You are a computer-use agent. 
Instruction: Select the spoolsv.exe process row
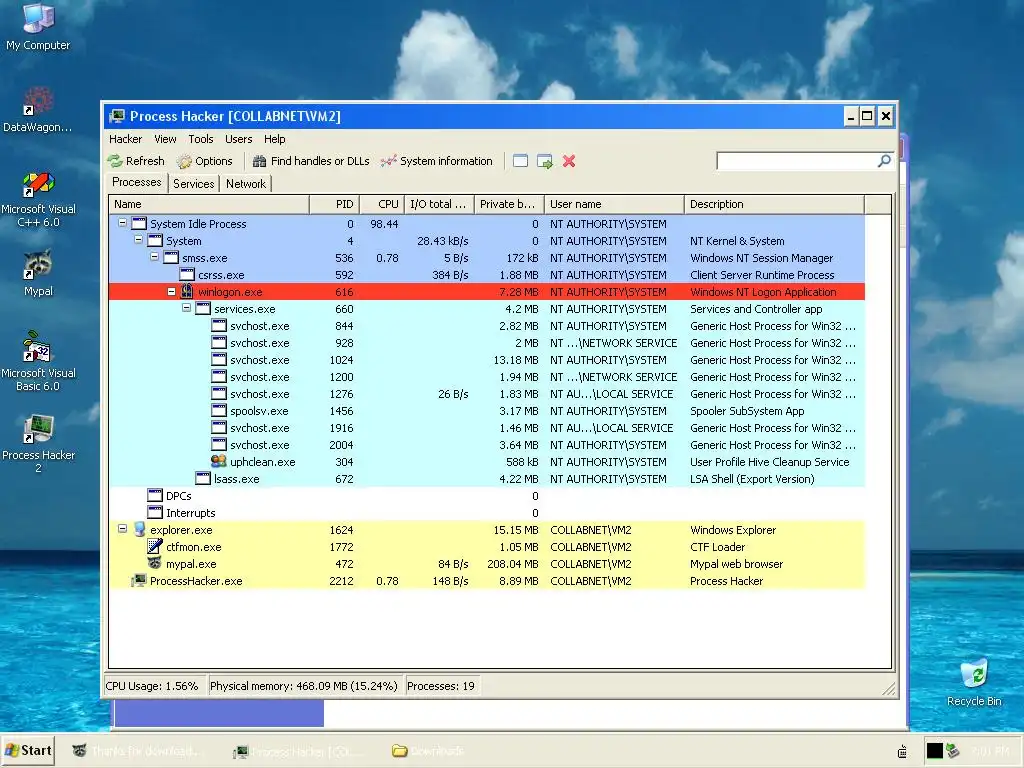click(x=487, y=411)
